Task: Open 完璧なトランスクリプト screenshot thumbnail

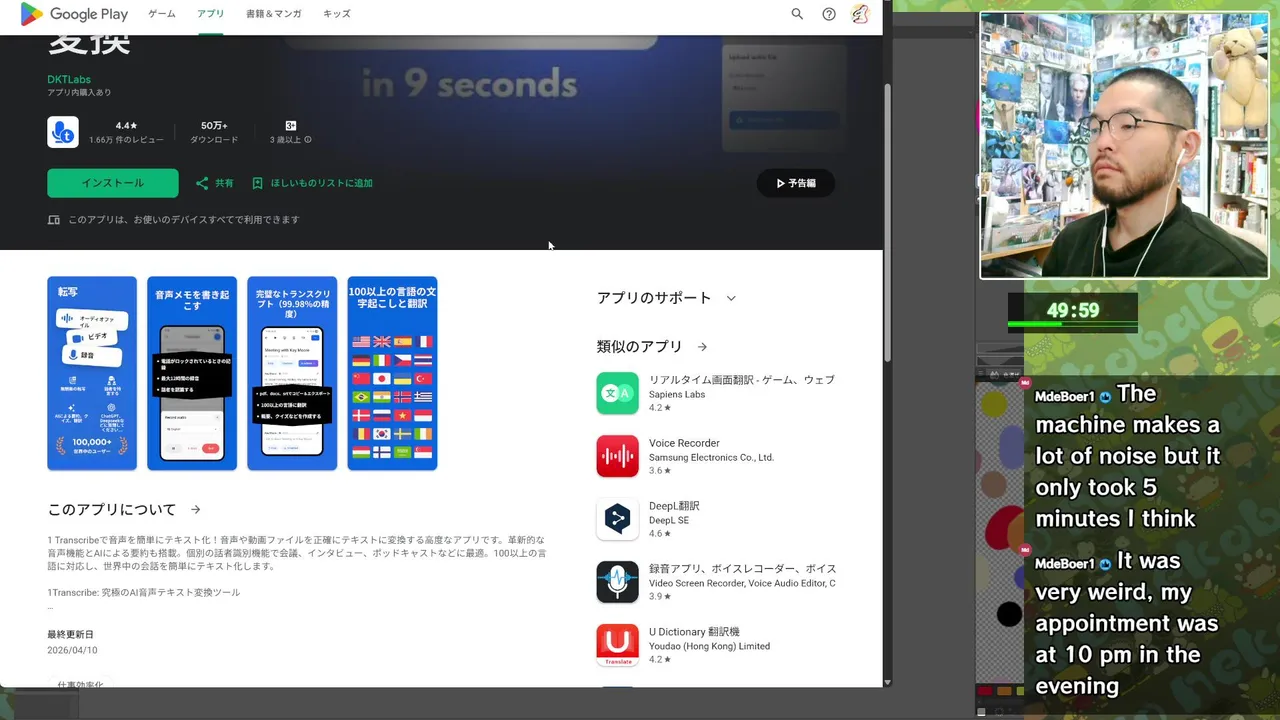Action: click(x=292, y=373)
